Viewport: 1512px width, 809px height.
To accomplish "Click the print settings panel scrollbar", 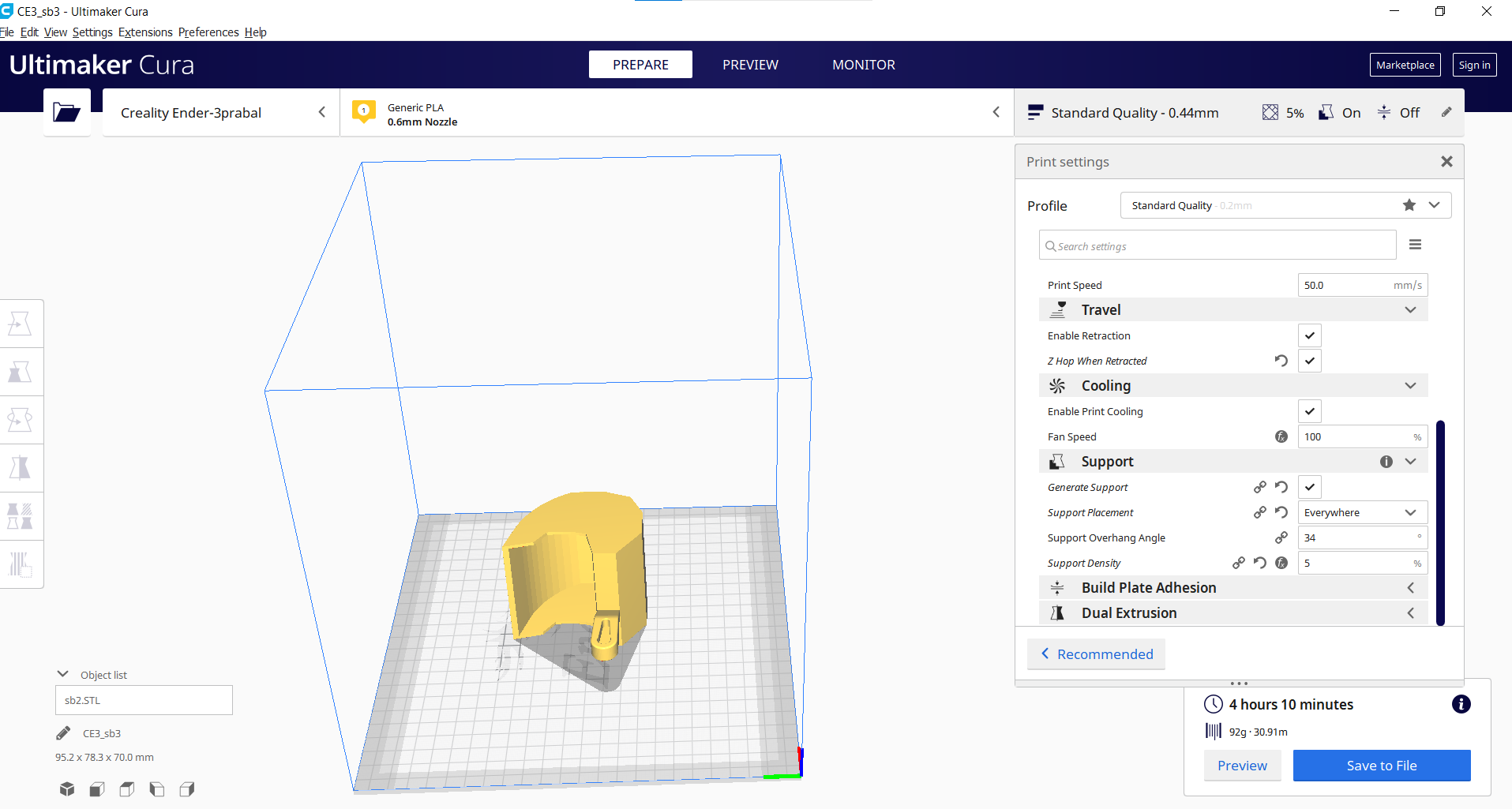I will [1440, 523].
